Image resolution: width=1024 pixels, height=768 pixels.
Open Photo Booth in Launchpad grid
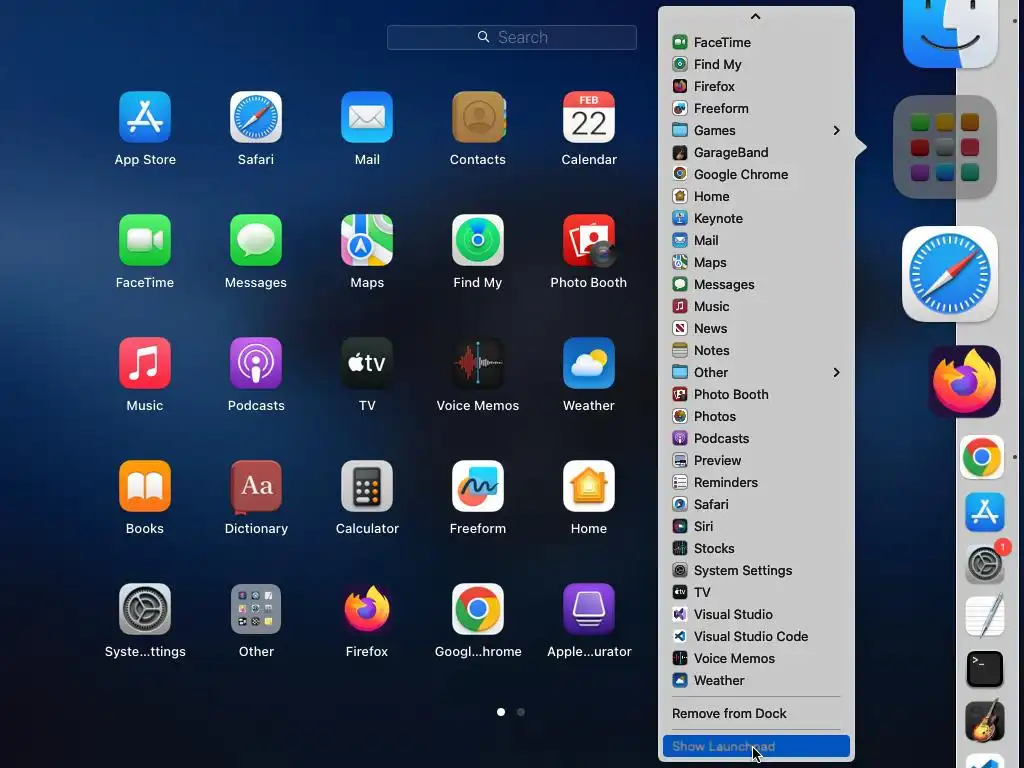[589, 240]
